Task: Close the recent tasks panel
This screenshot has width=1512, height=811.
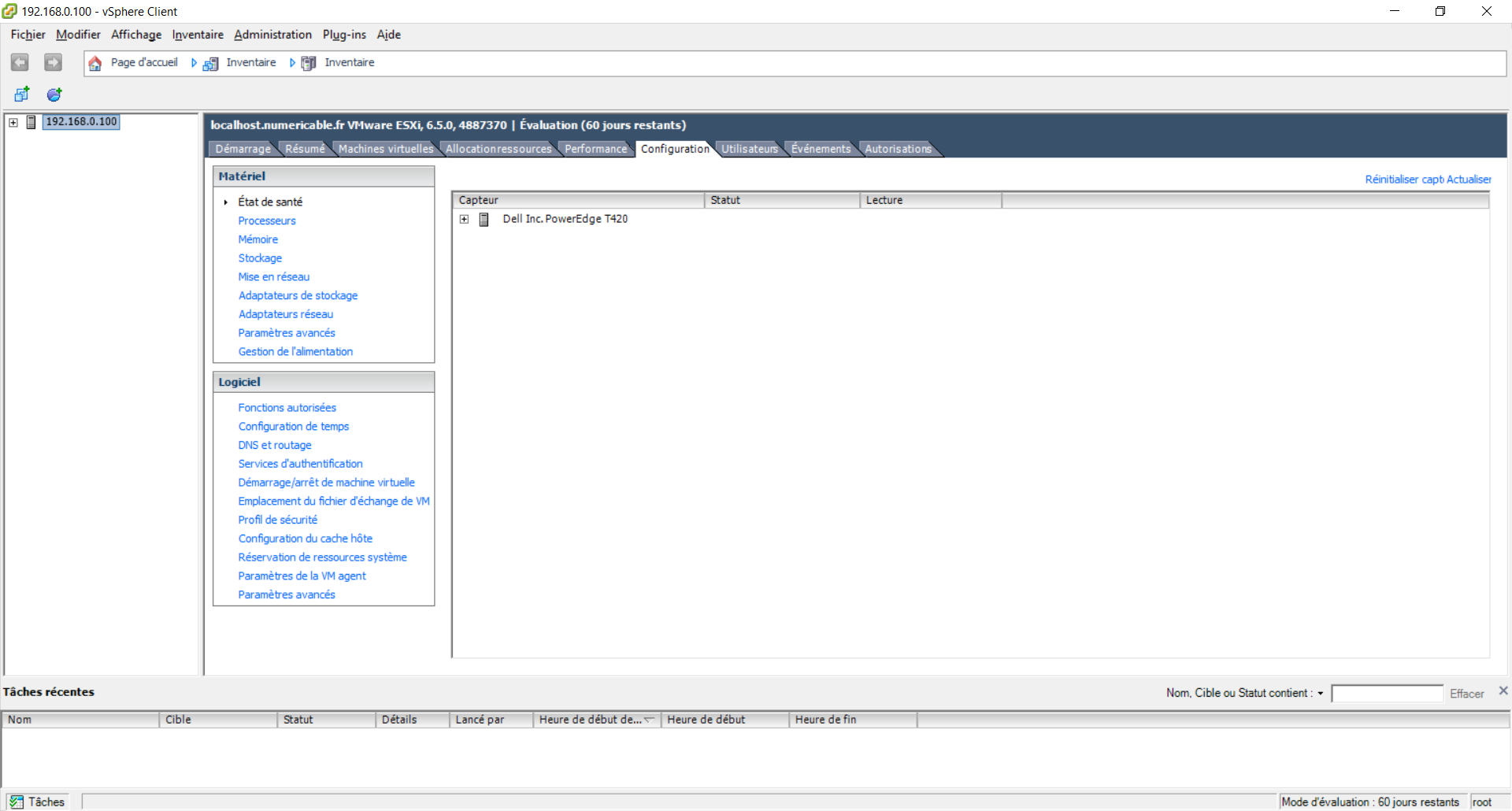Action: 1503,691
